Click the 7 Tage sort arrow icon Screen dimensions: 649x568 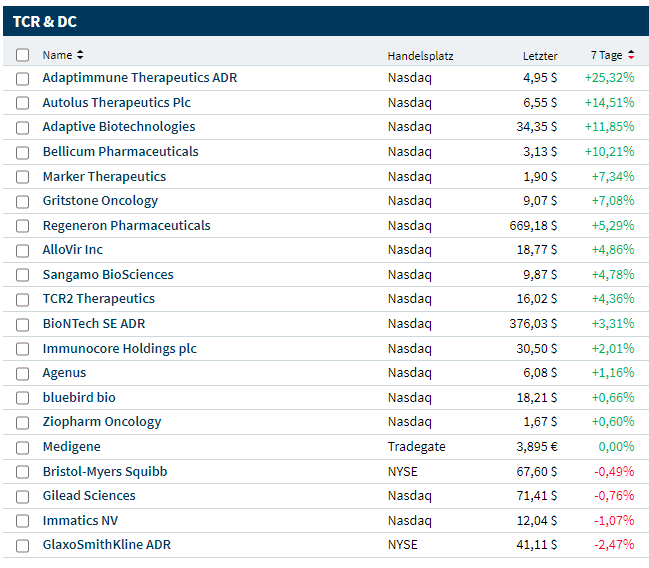point(631,55)
